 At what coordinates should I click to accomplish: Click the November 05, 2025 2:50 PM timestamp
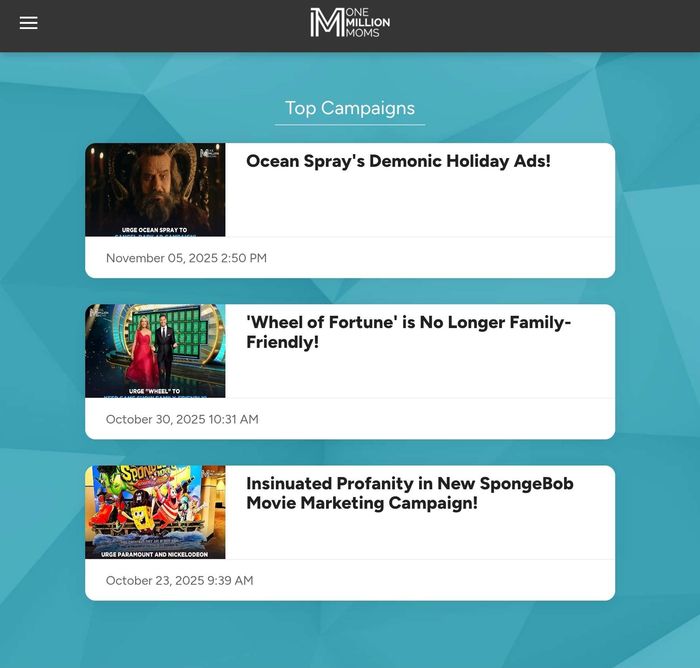point(186,258)
